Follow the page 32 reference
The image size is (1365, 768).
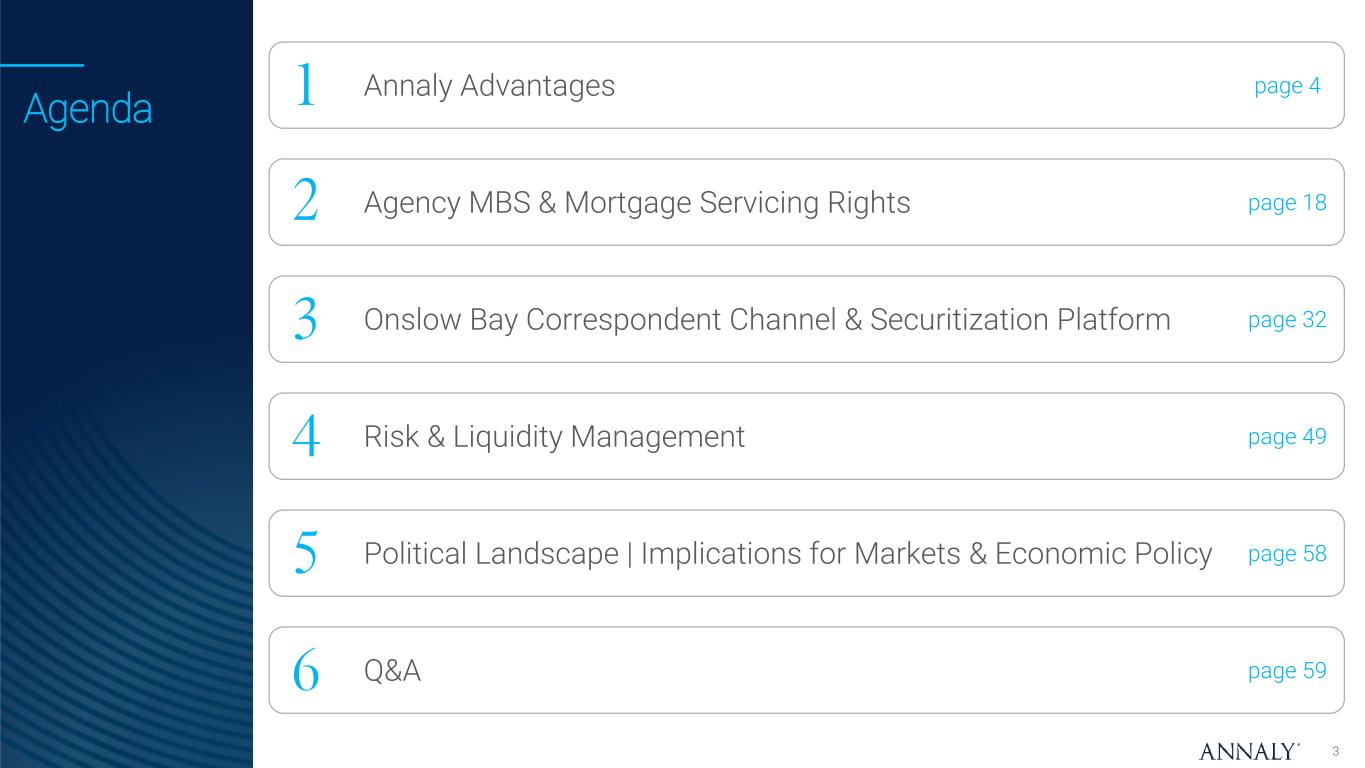click(x=1287, y=320)
